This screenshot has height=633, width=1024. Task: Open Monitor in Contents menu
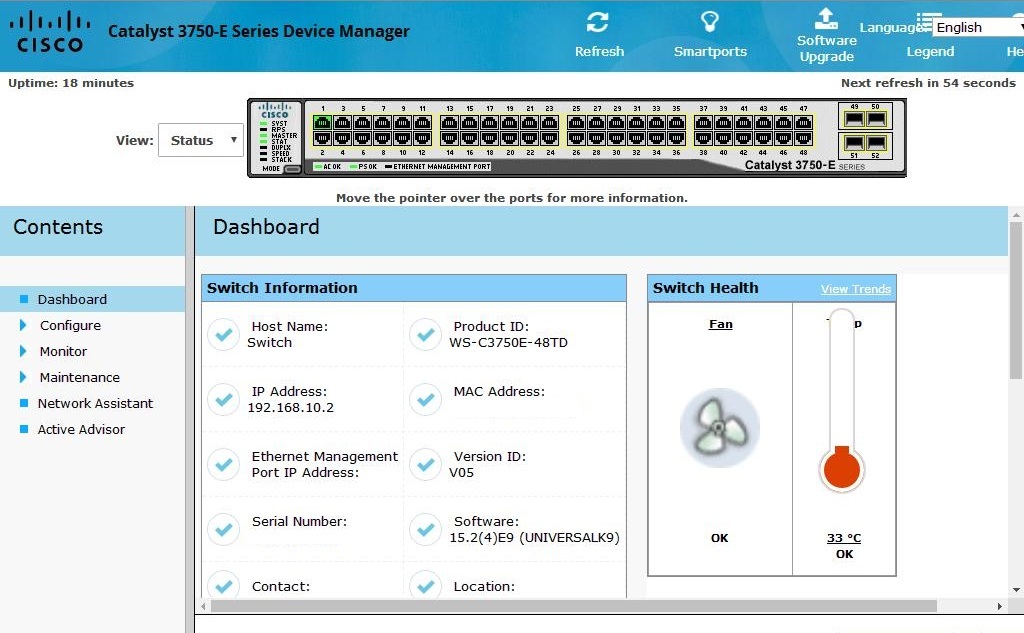pyautogui.click(x=63, y=351)
